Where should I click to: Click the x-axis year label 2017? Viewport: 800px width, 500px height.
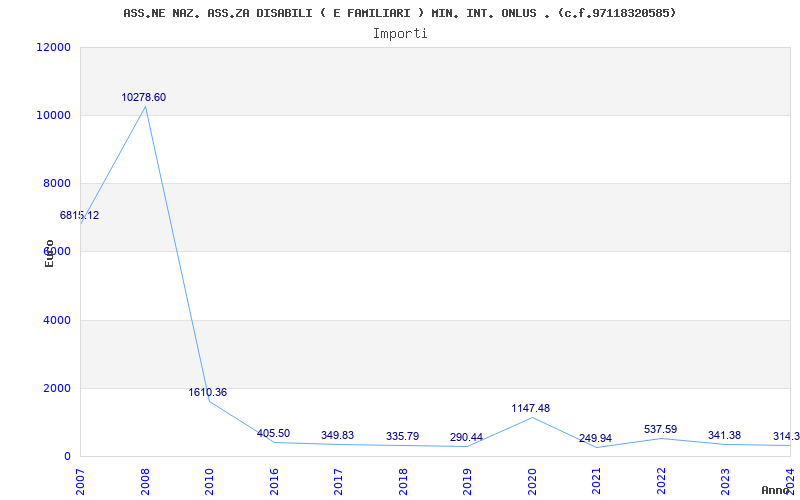338,481
